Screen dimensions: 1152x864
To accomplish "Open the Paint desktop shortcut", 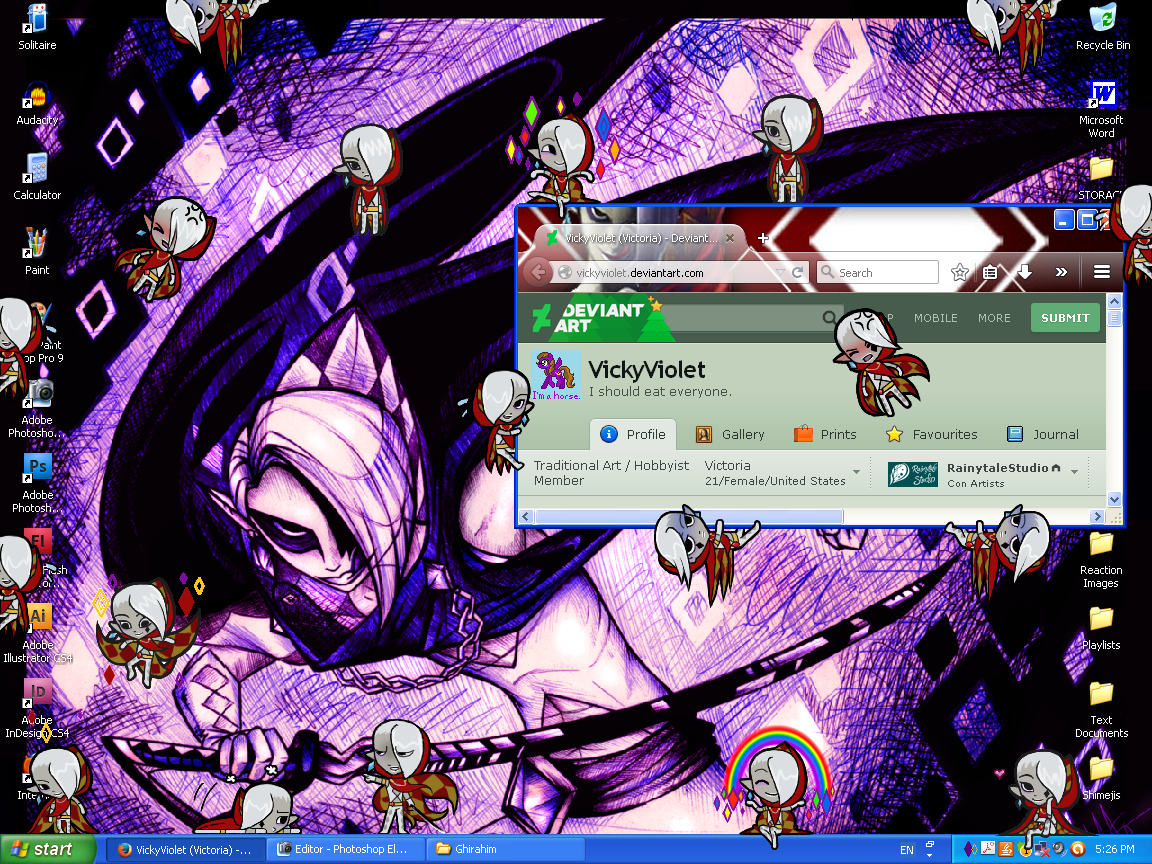I will pyautogui.click(x=37, y=251).
